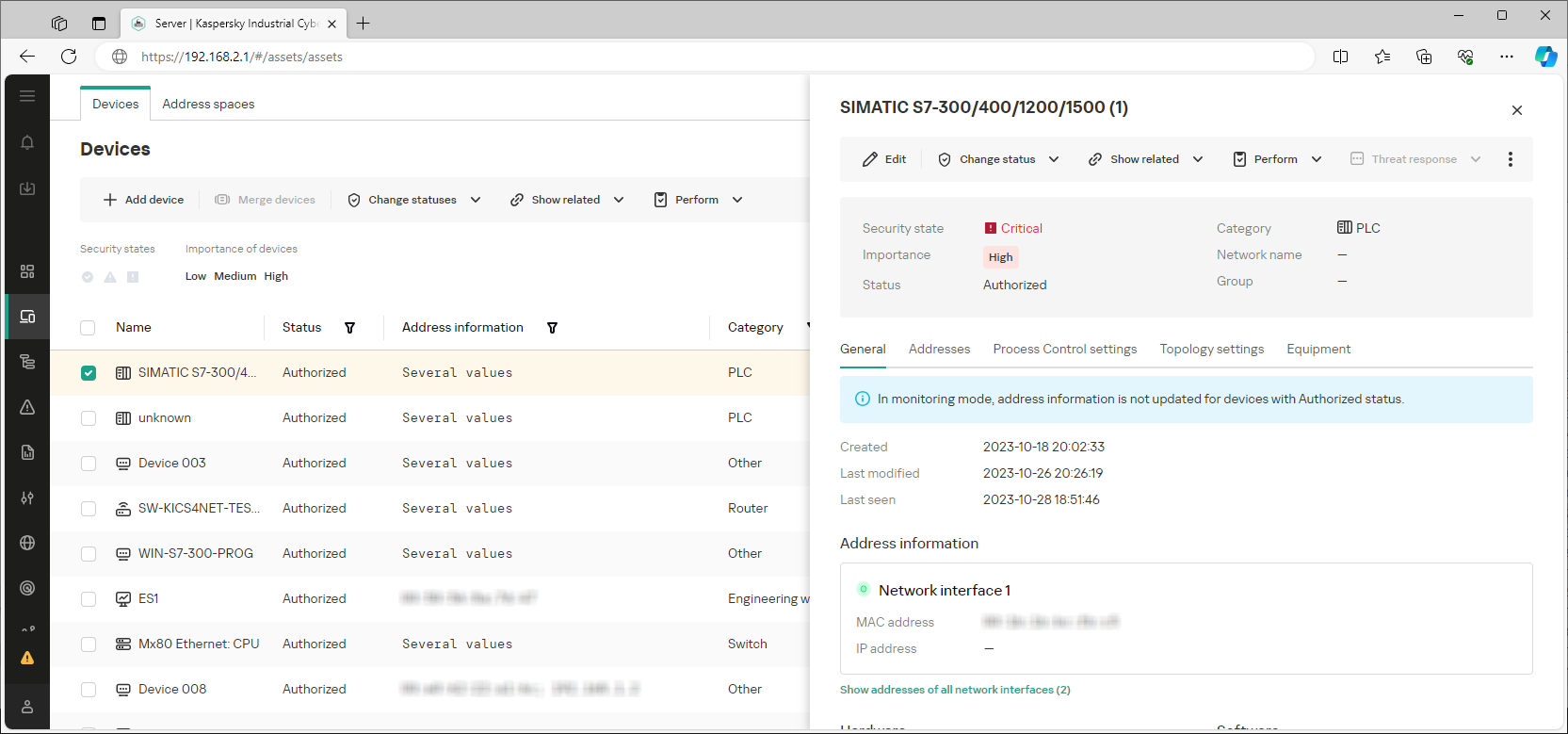Expand the Change statuses dropdown

click(414, 200)
